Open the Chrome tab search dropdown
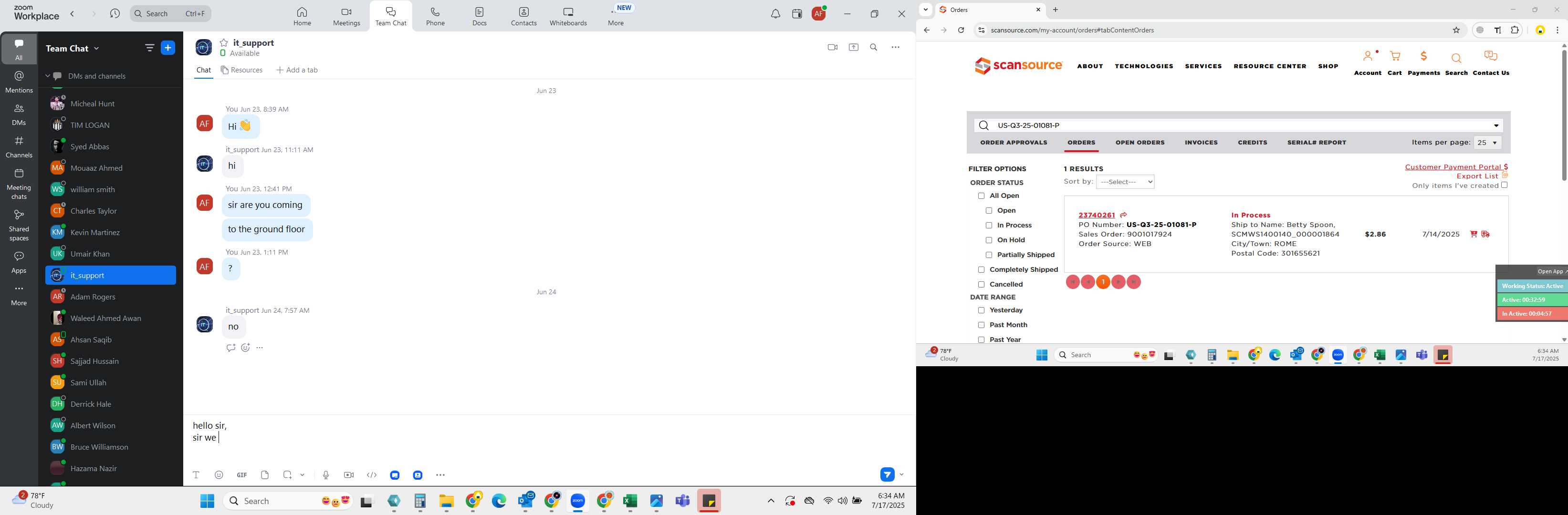Image resolution: width=1568 pixels, height=515 pixels. (x=925, y=10)
